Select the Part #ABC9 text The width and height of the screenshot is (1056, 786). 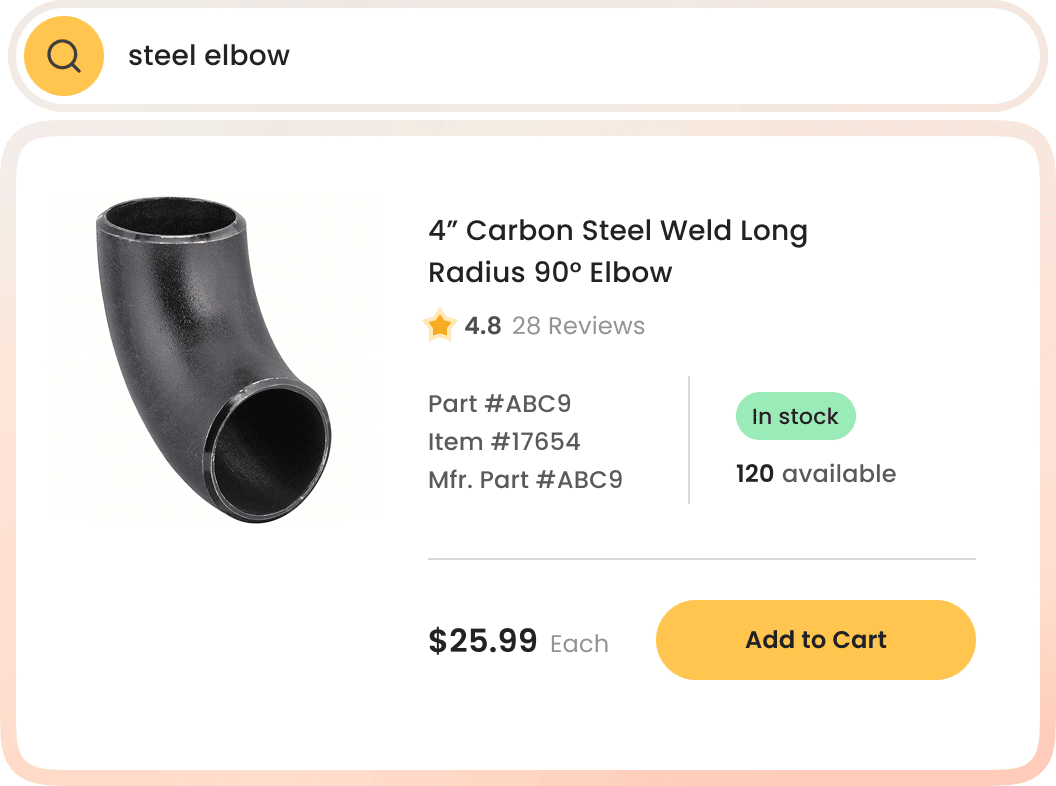499,403
